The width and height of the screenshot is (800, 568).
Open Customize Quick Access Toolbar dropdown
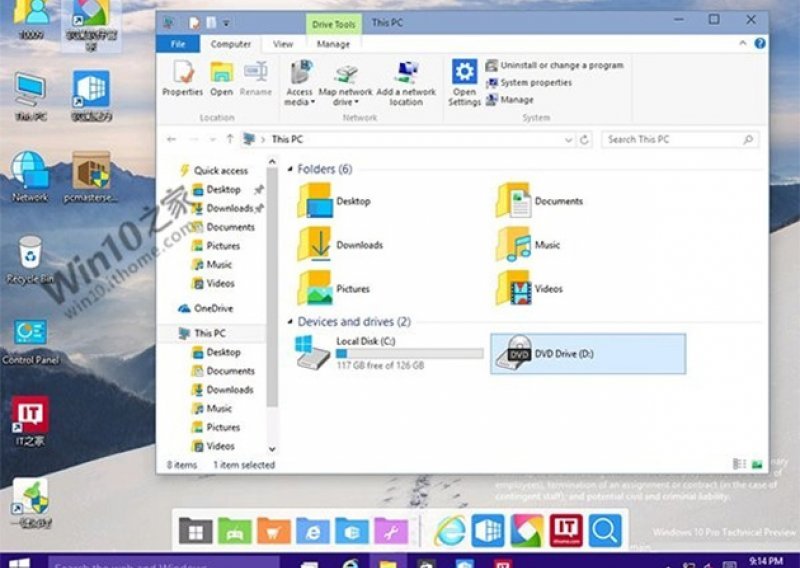pos(226,23)
